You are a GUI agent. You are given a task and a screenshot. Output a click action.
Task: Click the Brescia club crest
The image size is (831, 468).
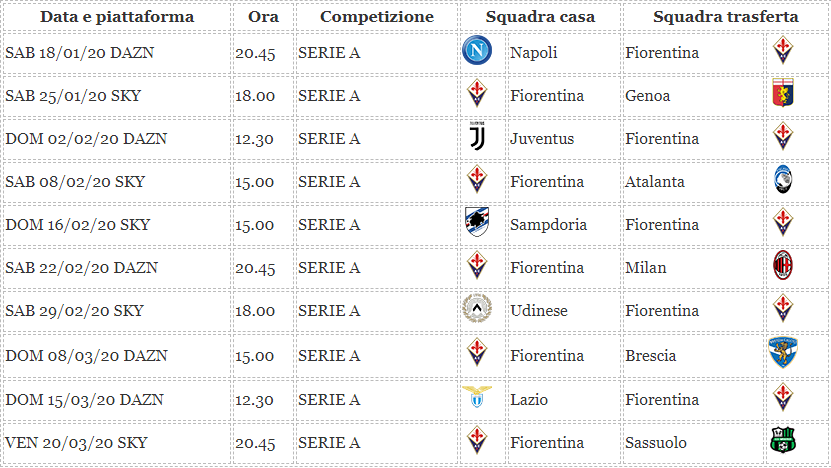pos(783,353)
